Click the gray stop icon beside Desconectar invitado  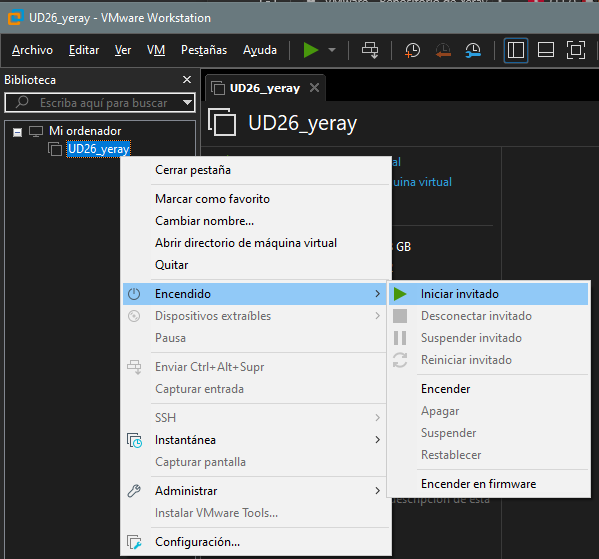[400, 316]
